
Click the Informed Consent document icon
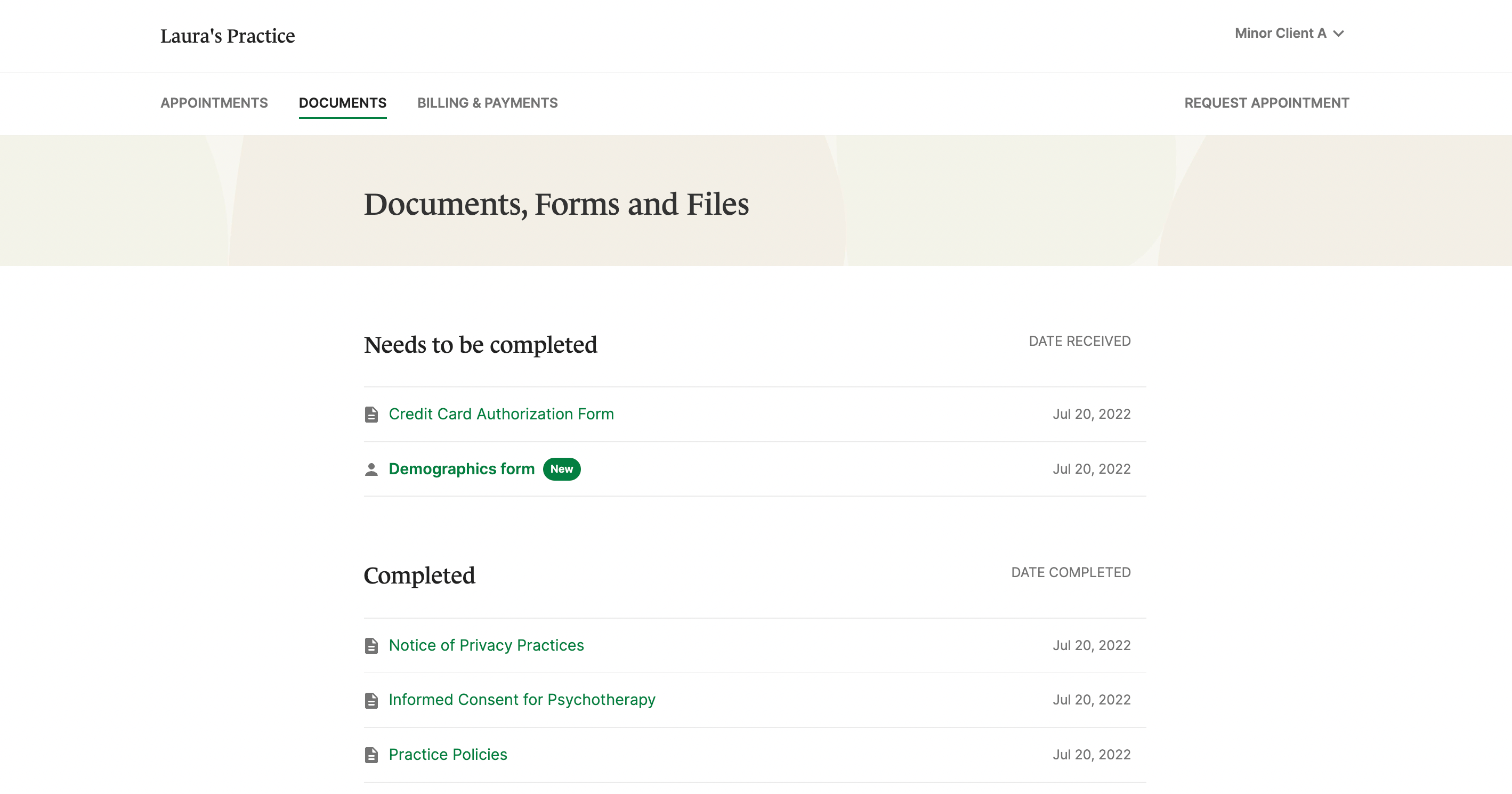[x=371, y=700]
